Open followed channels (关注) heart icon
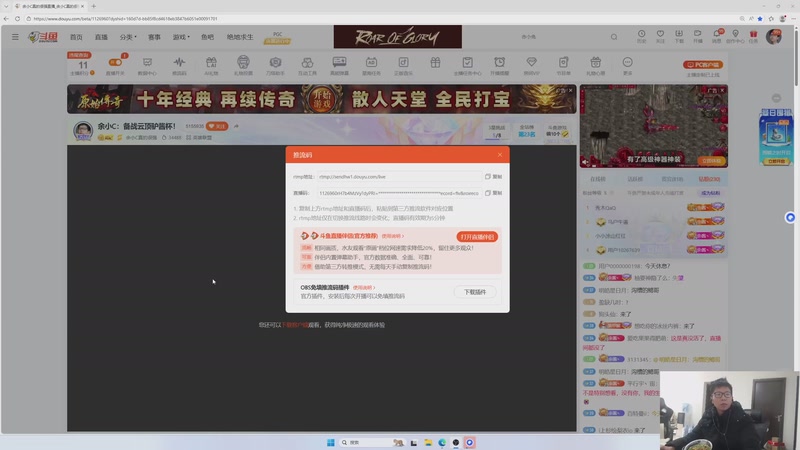This screenshot has width=800, height=450. pyautogui.click(x=660, y=36)
